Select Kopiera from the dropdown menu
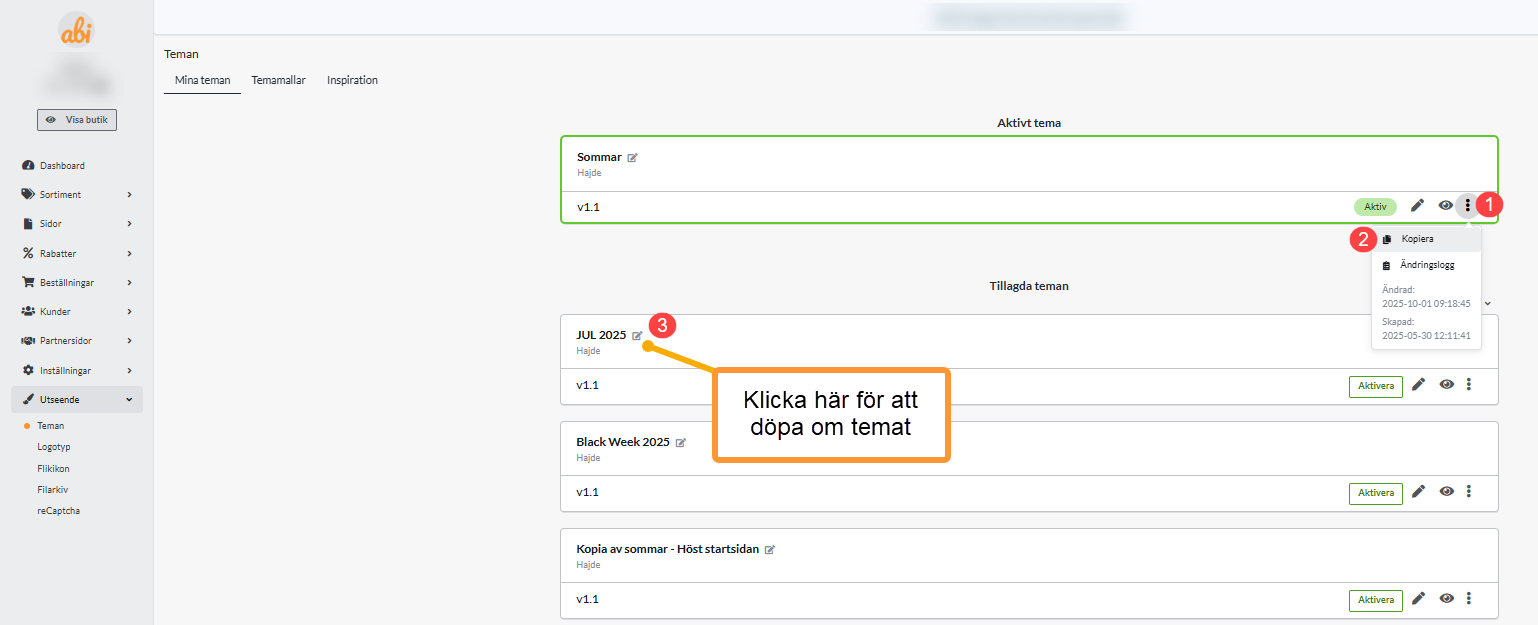This screenshot has height=625, width=1538. (x=1416, y=240)
